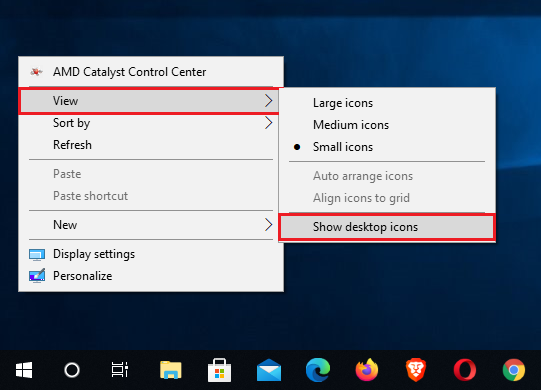Click Refresh in context menu
The height and width of the screenshot is (390, 541).
151,145
